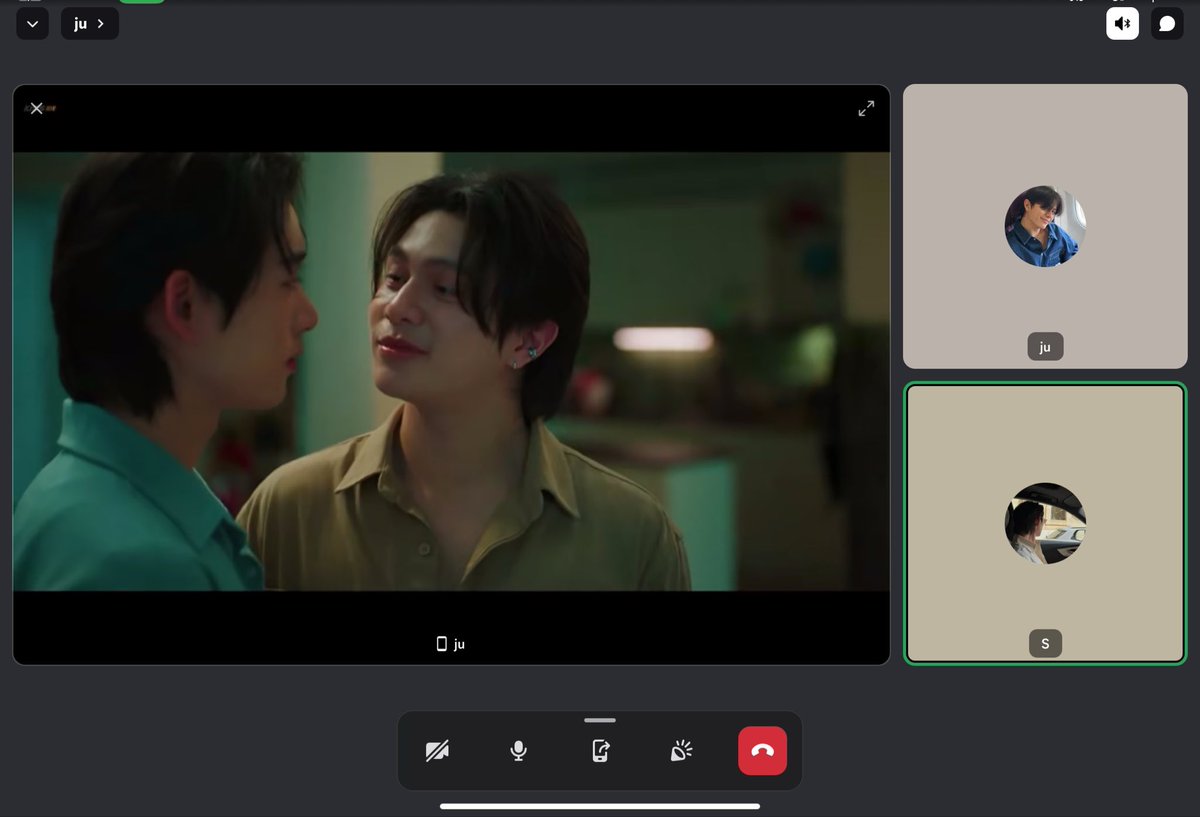Tap the 'ju' streamer label under video
1200x817 pixels.
pyautogui.click(x=451, y=644)
